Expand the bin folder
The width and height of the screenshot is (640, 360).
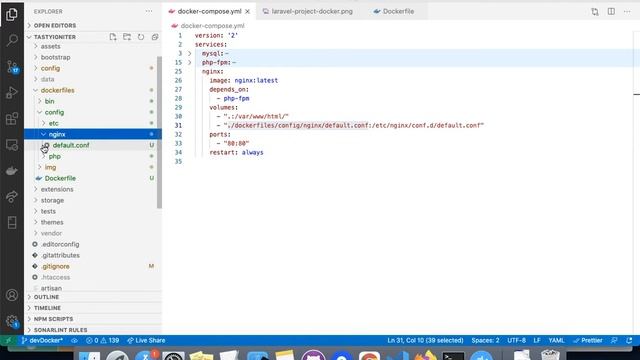93,101
